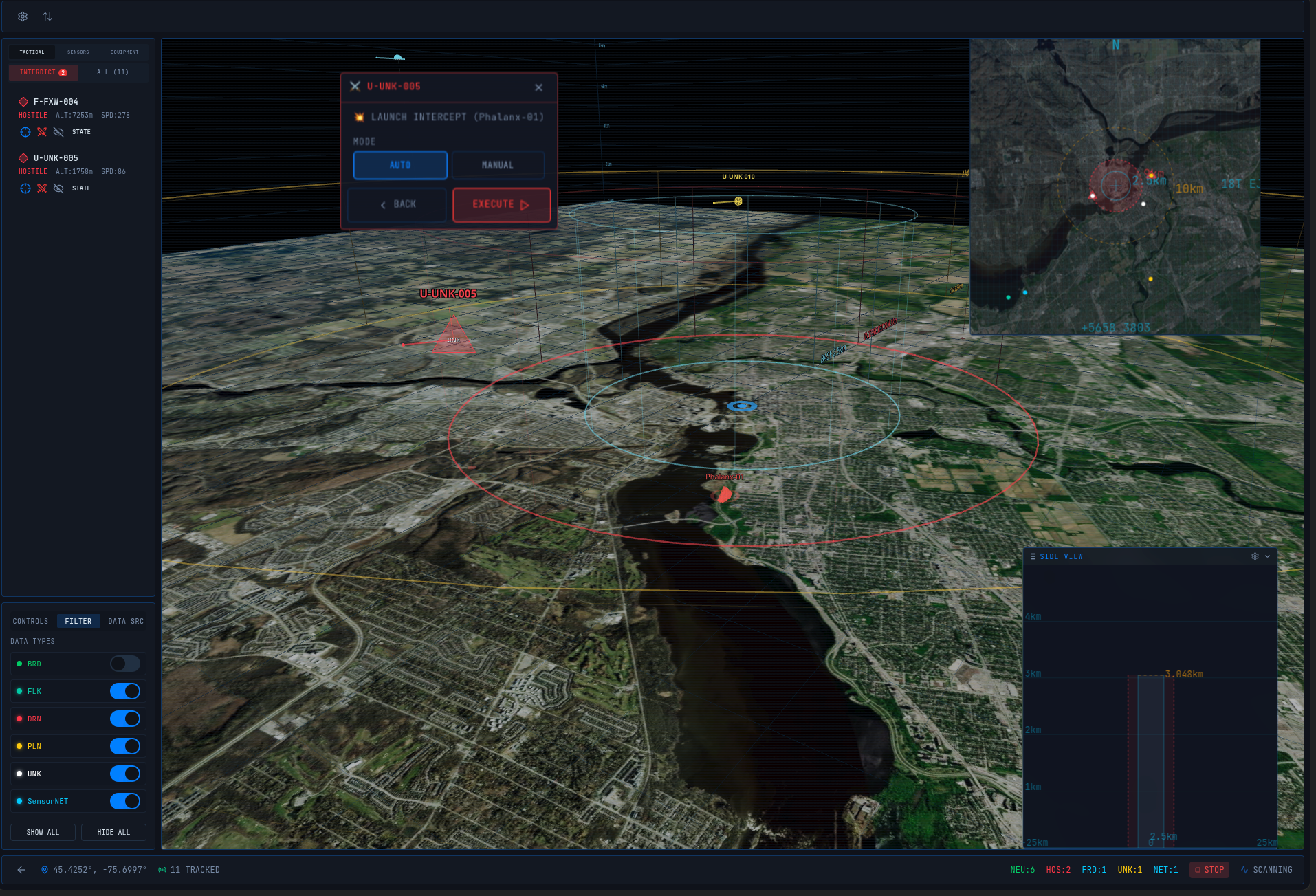This screenshot has height=896, width=1316.
Task: Click the target crosshair icon for F-FXW-004
Action: point(25,132)
